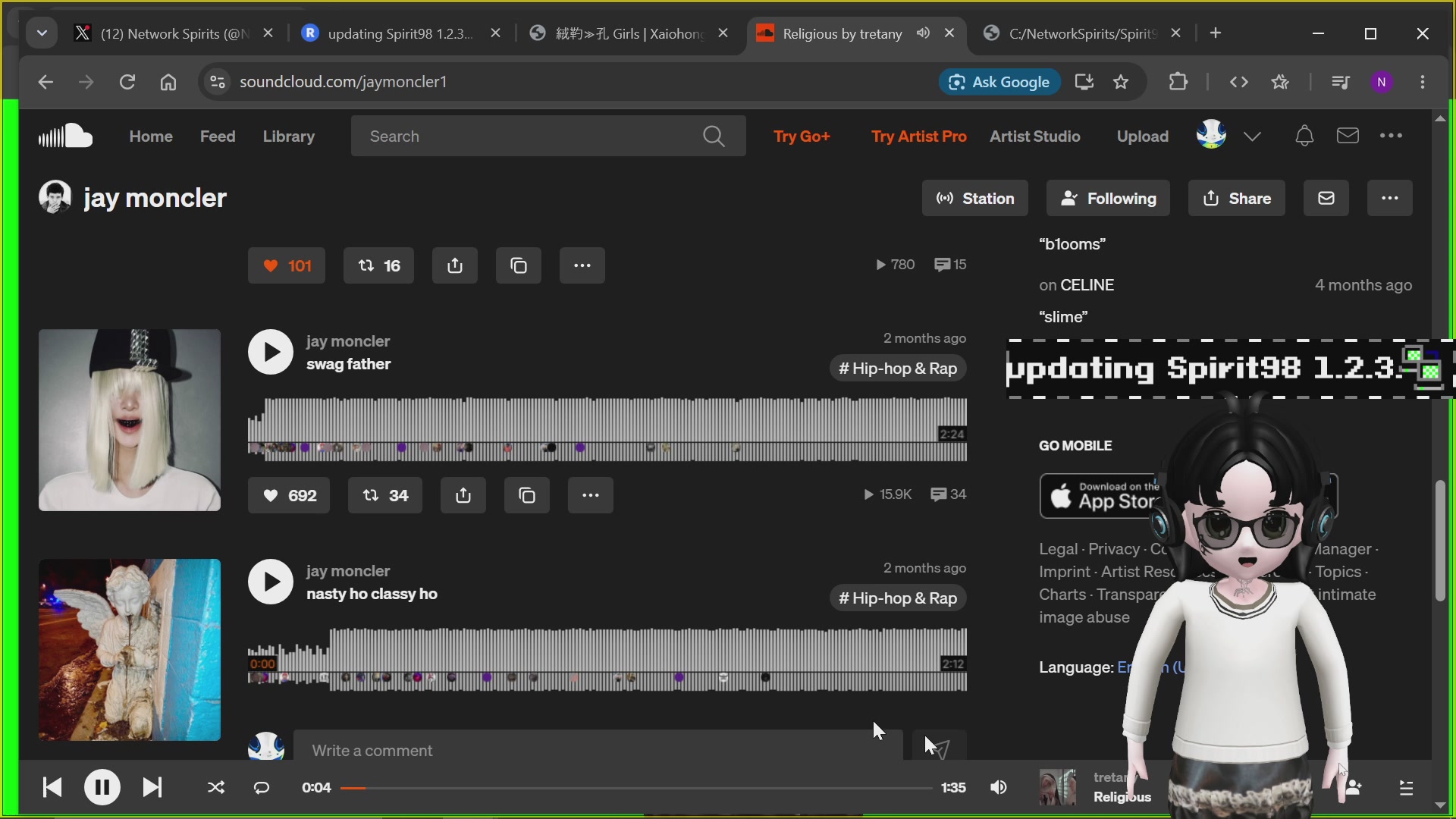1456x819 pixels.
Task: Open more options beside the 16 reposts button
Action: click(x=582, y=265)
